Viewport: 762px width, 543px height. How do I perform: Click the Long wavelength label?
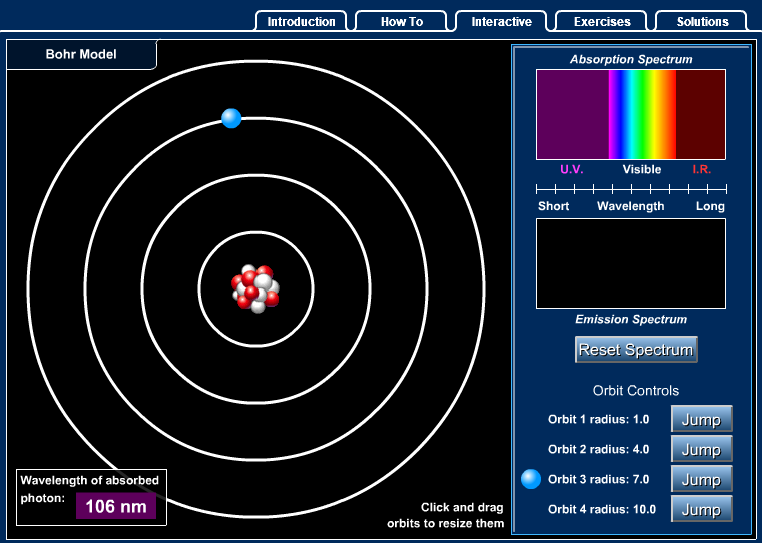(710, 206)
